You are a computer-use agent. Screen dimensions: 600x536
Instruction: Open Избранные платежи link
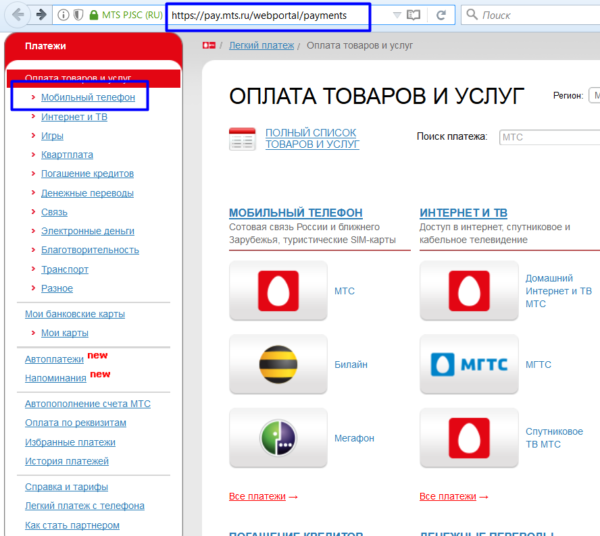click(x=70, y=443)
